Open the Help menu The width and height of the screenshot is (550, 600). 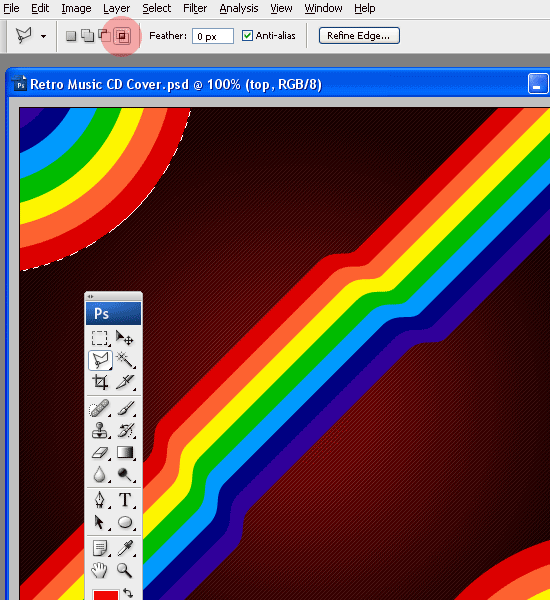point(364,8)
